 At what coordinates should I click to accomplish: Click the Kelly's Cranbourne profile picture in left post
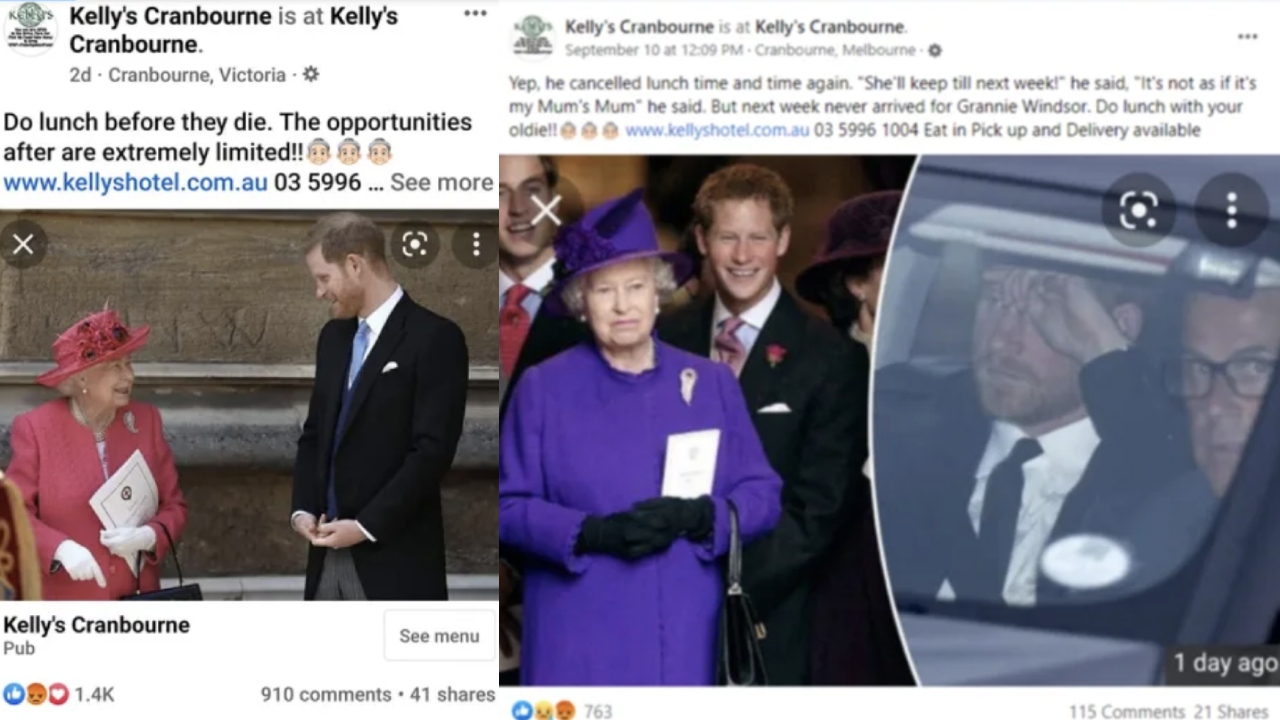pyautogui.click(x=30, y=27)
